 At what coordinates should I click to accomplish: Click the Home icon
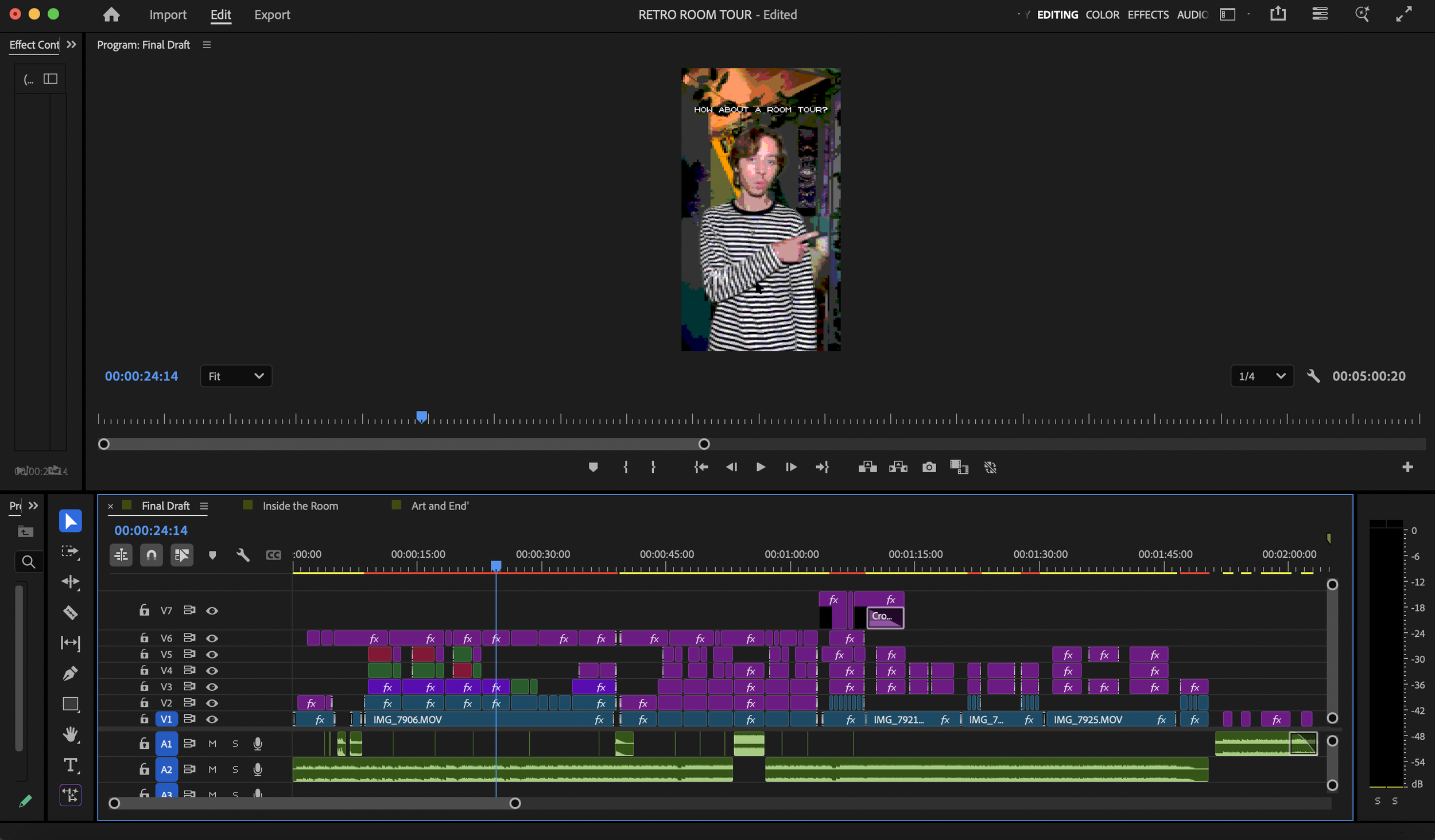(x=111, y=14)
